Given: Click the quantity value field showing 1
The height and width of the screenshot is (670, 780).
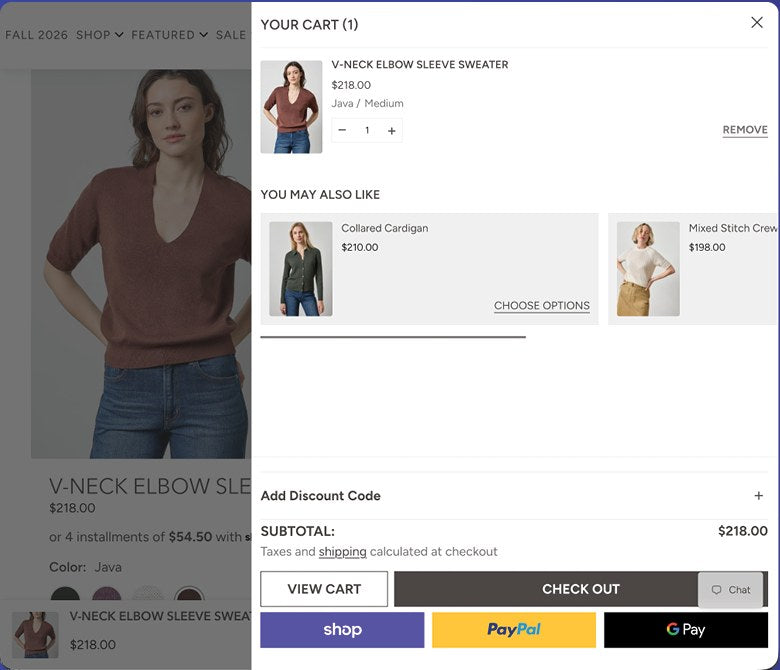Looking at the screenshot, I should click(367, 130).
